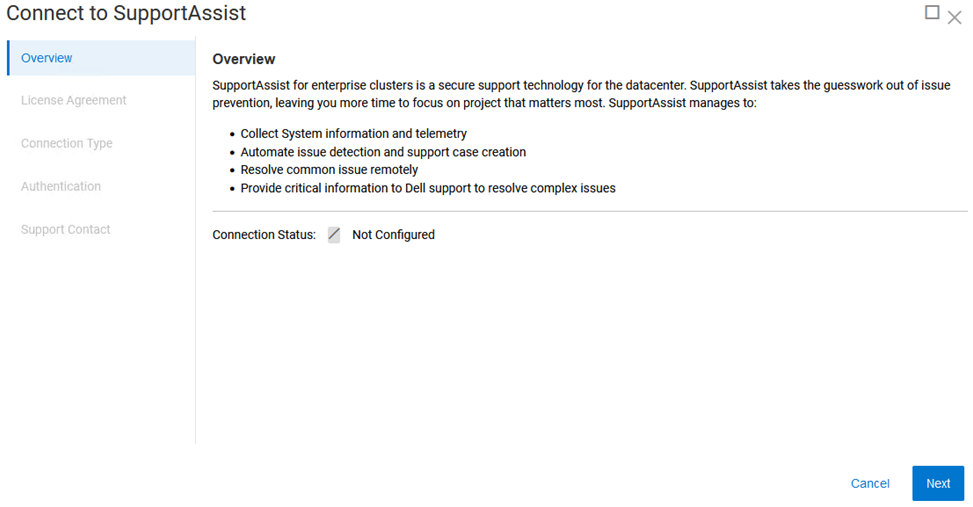Select the Overview step in sidebar
This screenshot has height=507, width=973.
pyautogui.click(x=47, y=58)
